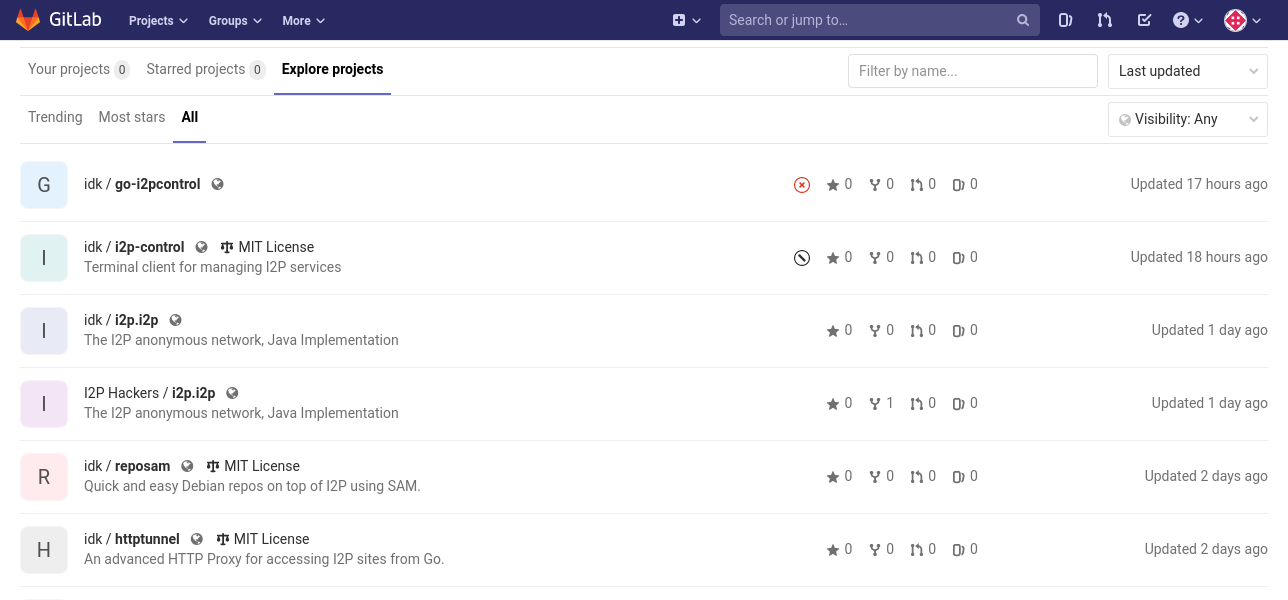1288x600 pixels.
Task: Open the Last updated sort dropdown
Action: (1188, 71)
